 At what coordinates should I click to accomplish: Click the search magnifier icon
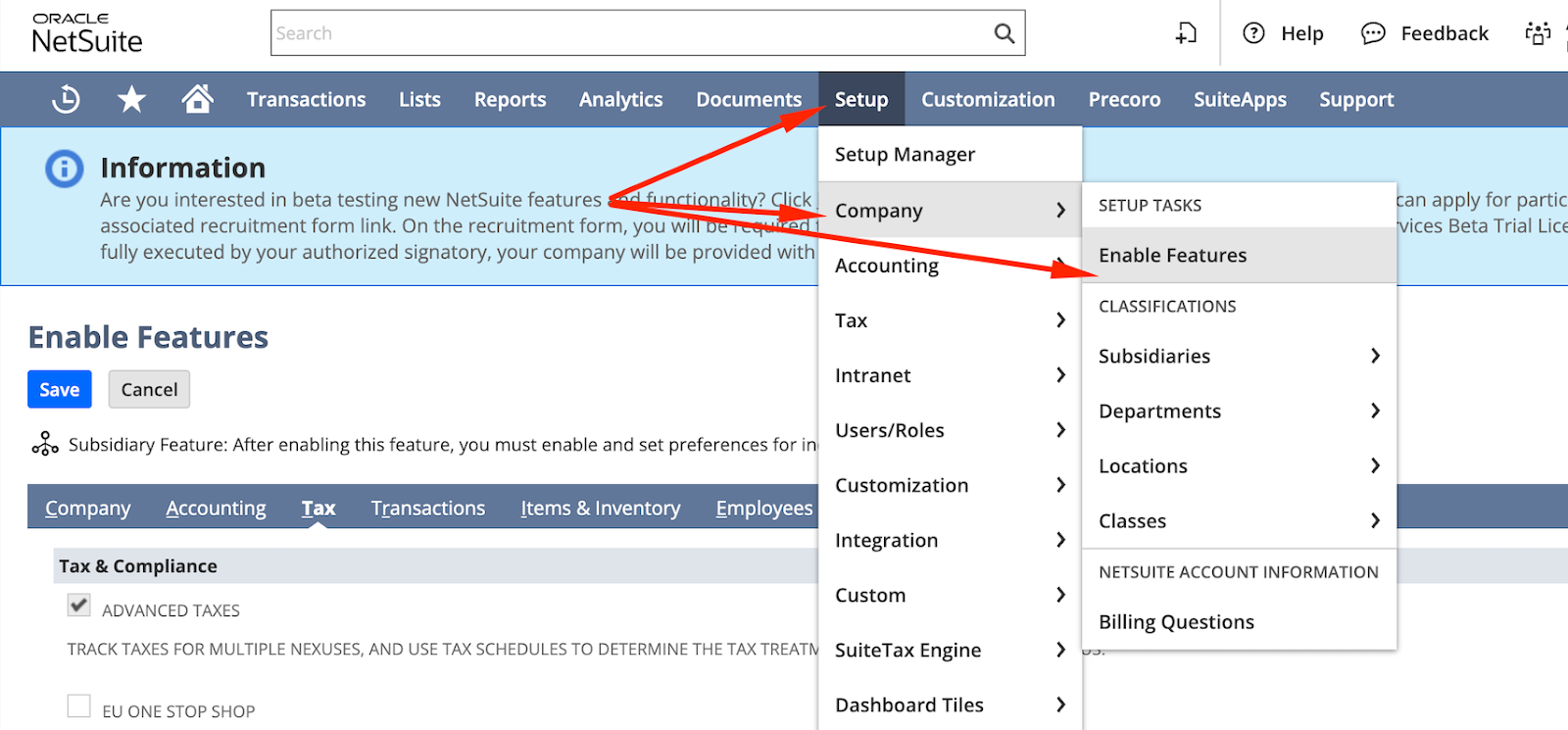pos(1004,33)
